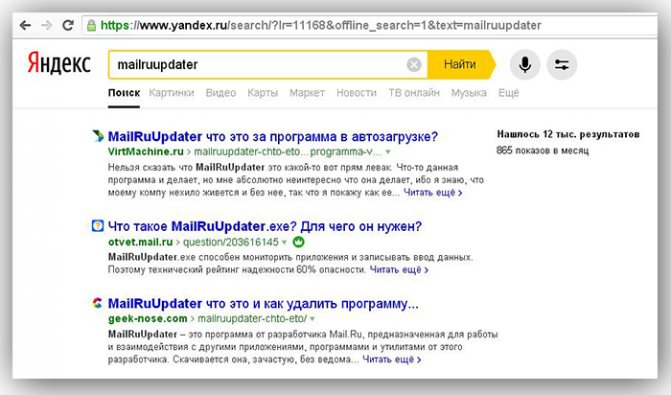
Task: Open the question/203616145 path link
Action: (x=231, y=242)
